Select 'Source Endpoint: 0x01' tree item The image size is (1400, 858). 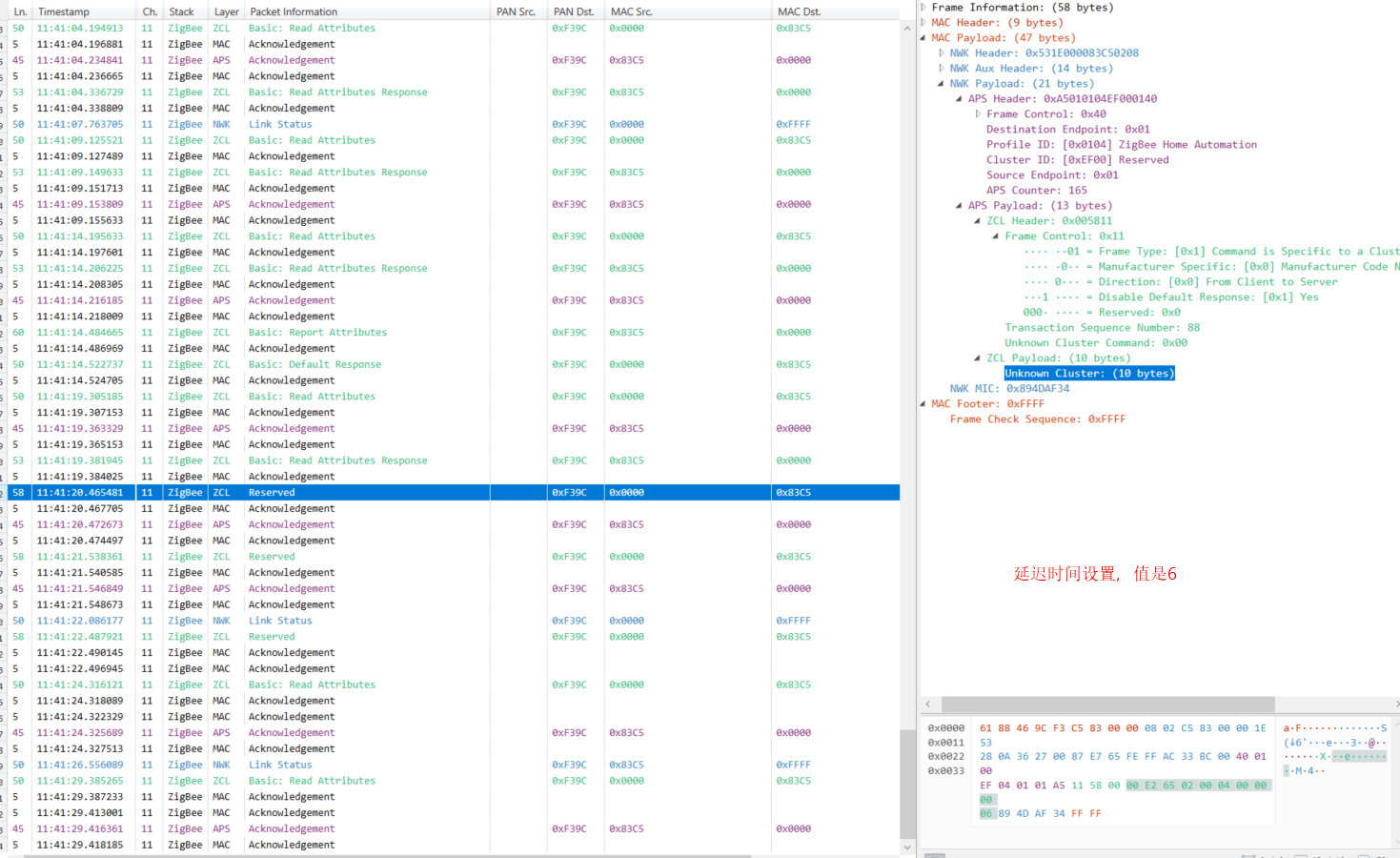pos(1052,175)
